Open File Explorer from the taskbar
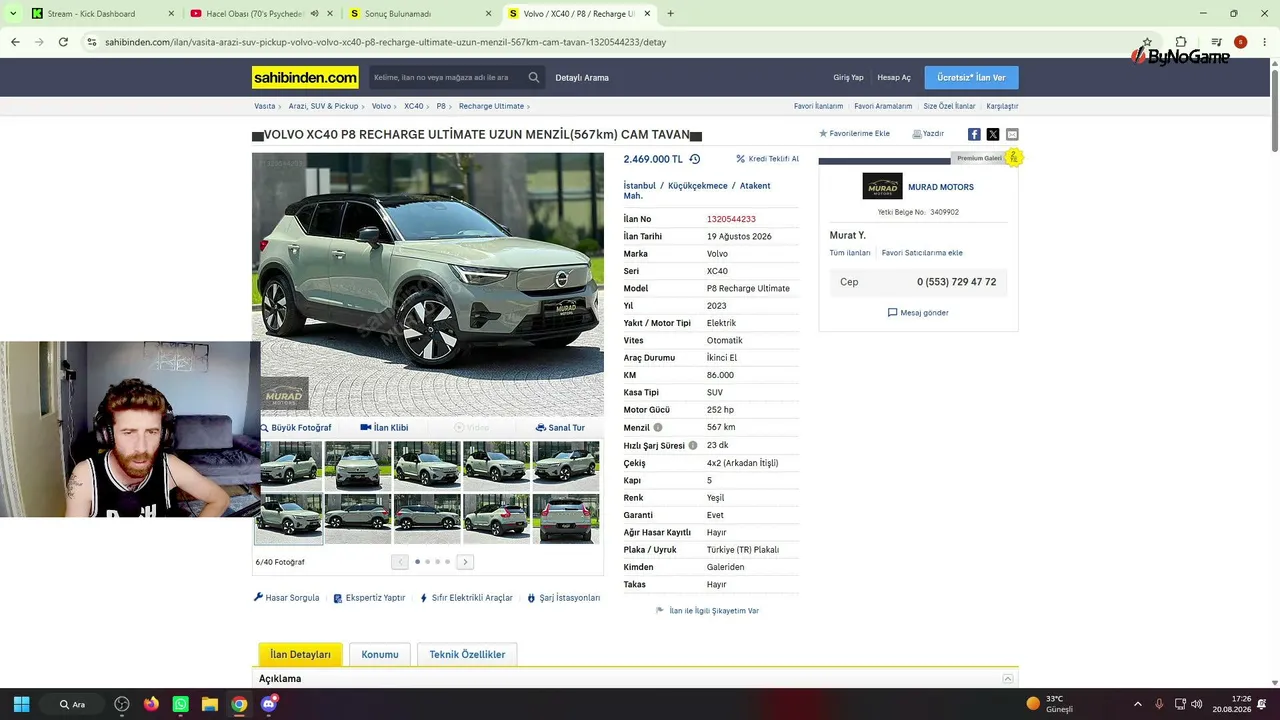This screenshot has height=720, width=1280. tap(210, 704)
